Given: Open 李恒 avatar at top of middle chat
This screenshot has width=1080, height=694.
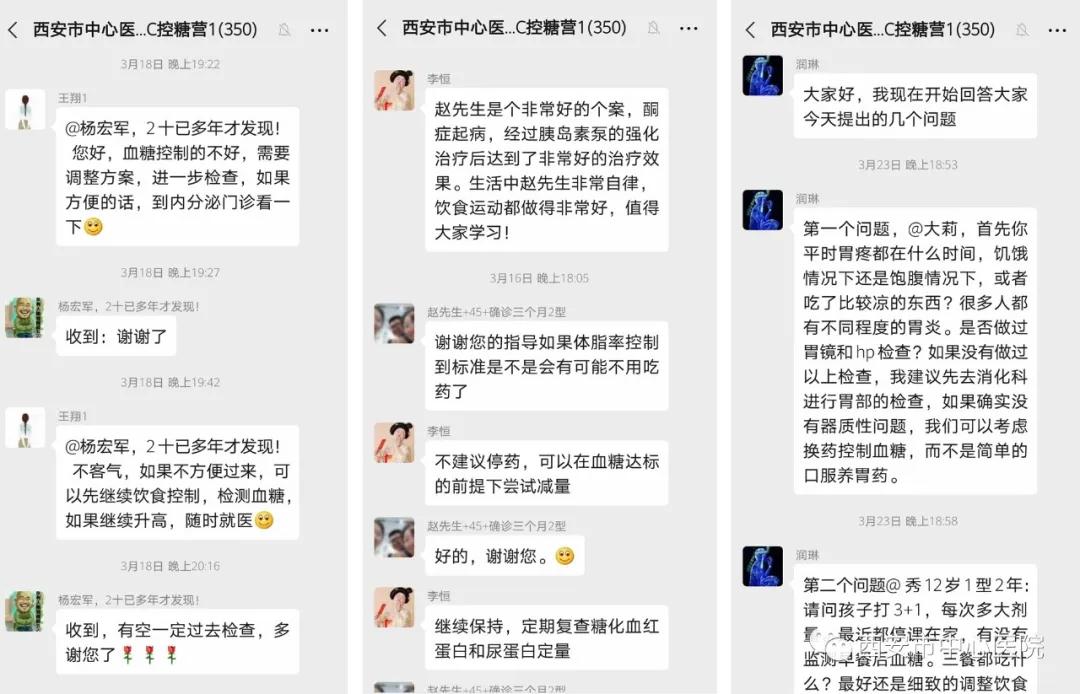Looking at the screenshot, I should click(x=394, y=90).
